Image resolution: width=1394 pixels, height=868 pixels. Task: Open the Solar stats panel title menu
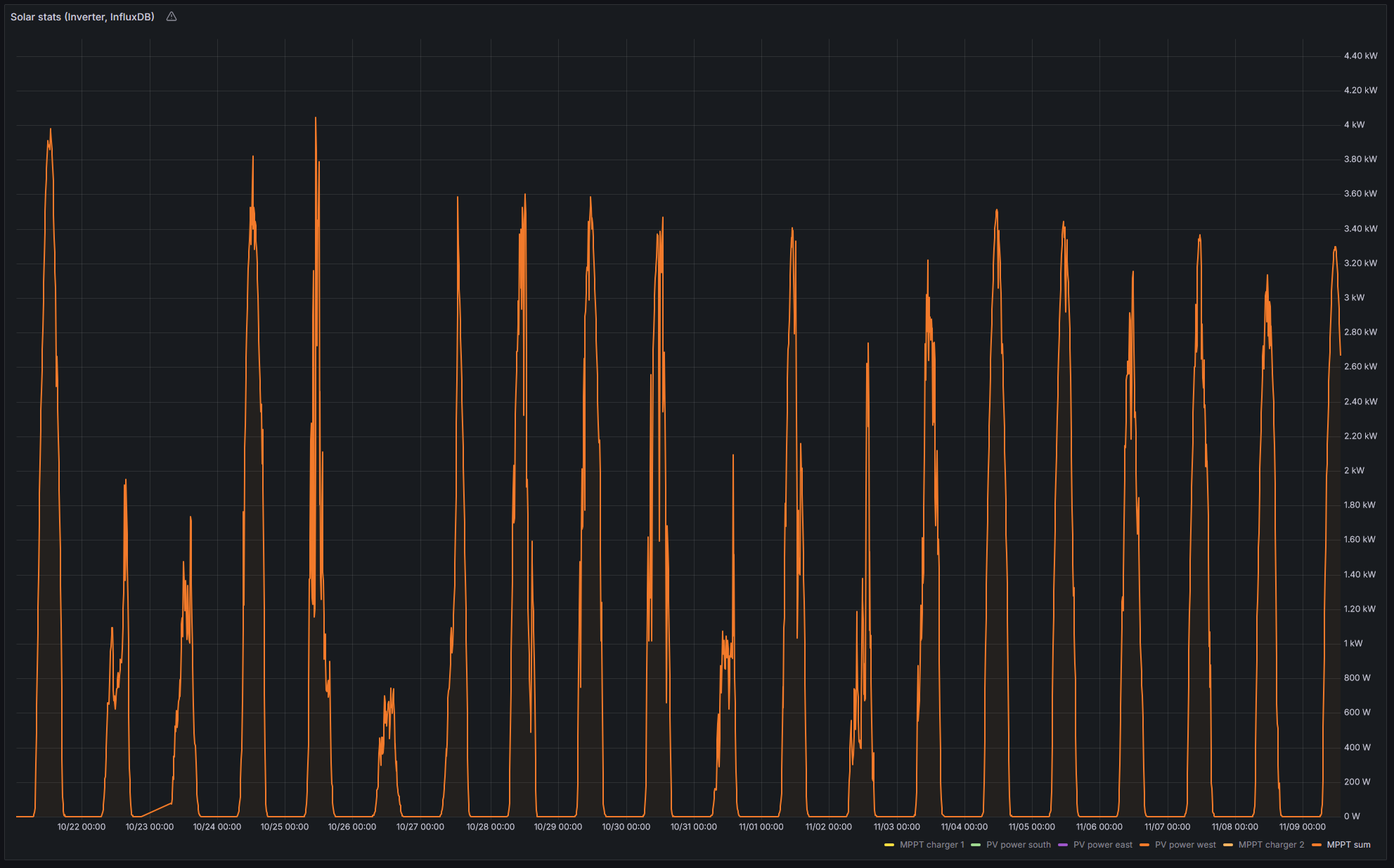pos(82,17)
